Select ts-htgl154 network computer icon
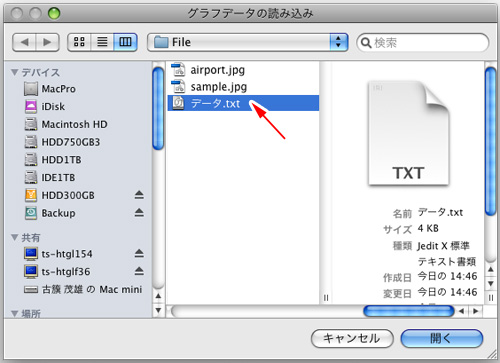 31,254
